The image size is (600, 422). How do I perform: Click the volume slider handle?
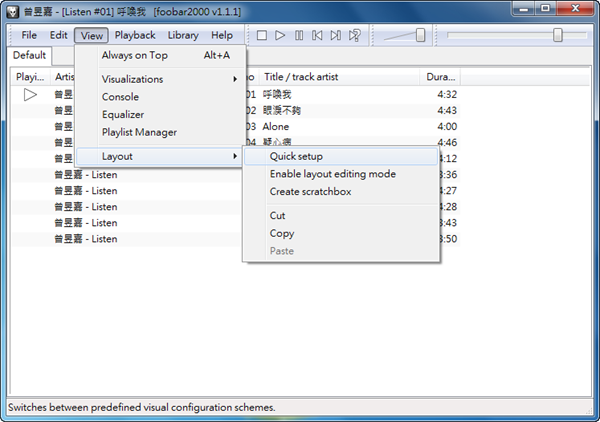(x=420, y=35)
